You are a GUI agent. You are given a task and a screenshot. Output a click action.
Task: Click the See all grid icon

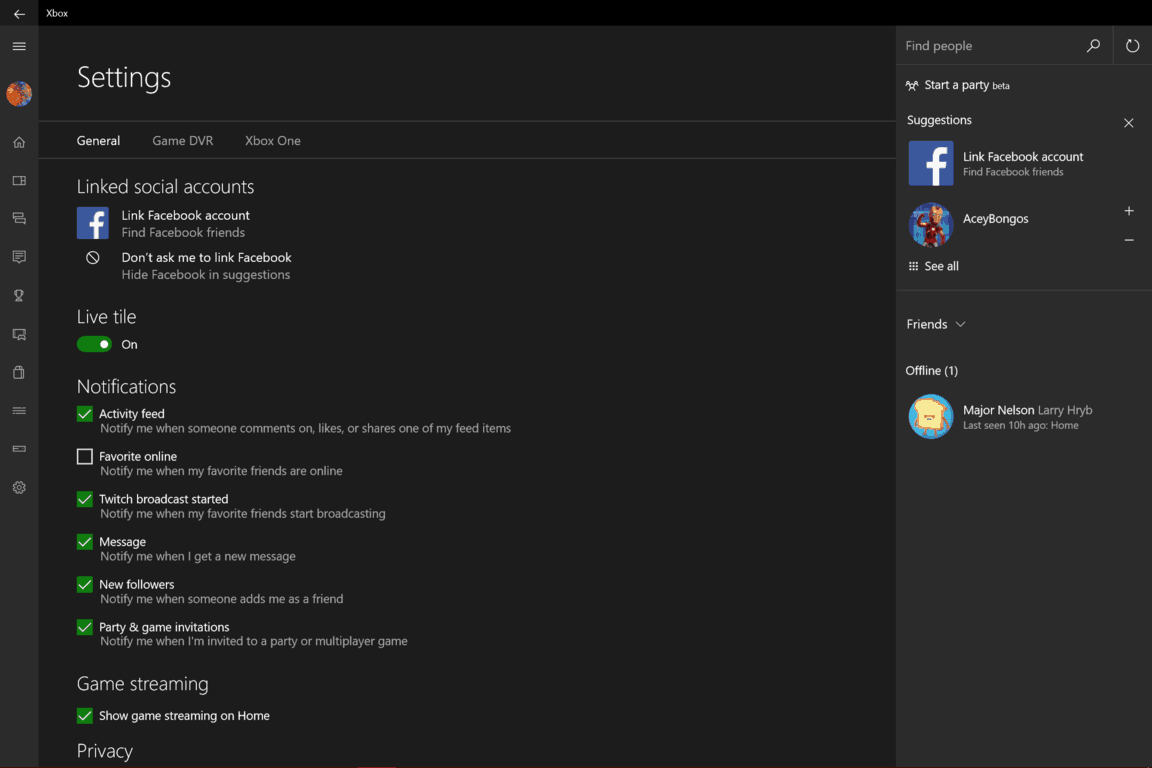tap(913, 266)
